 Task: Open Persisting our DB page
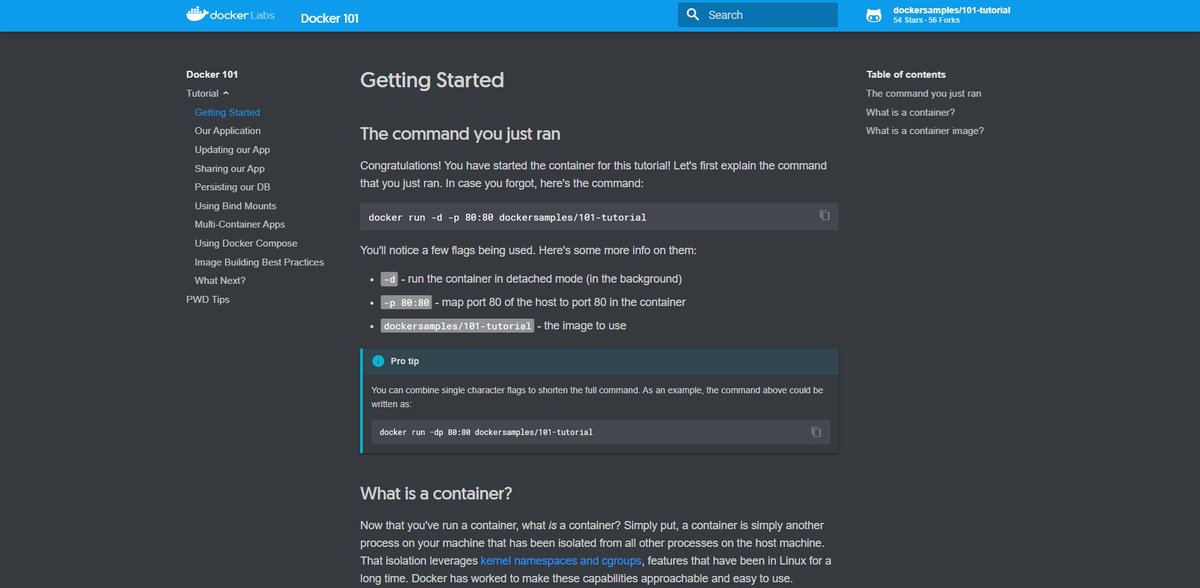click(232, 187)
